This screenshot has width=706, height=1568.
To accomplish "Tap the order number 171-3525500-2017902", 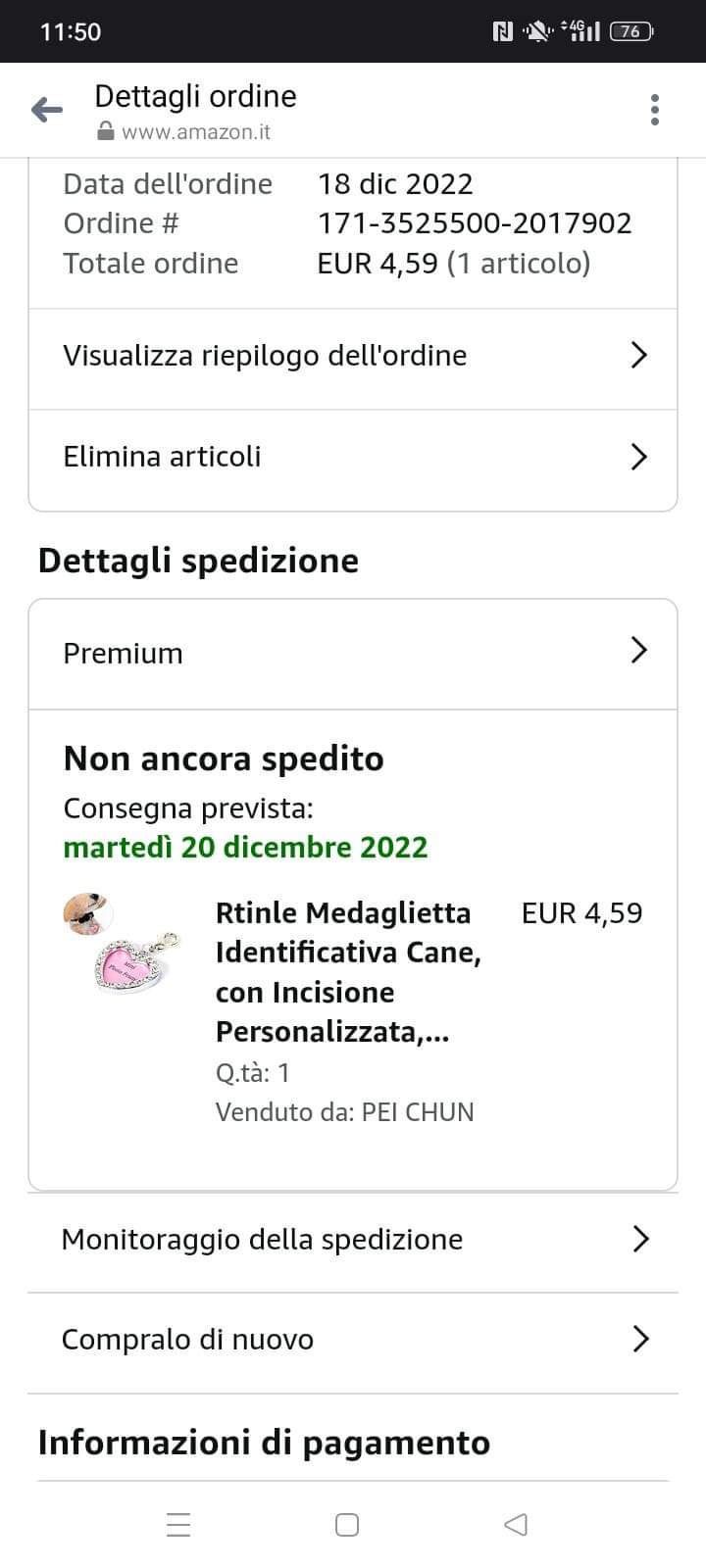I will tap(475, 223).
